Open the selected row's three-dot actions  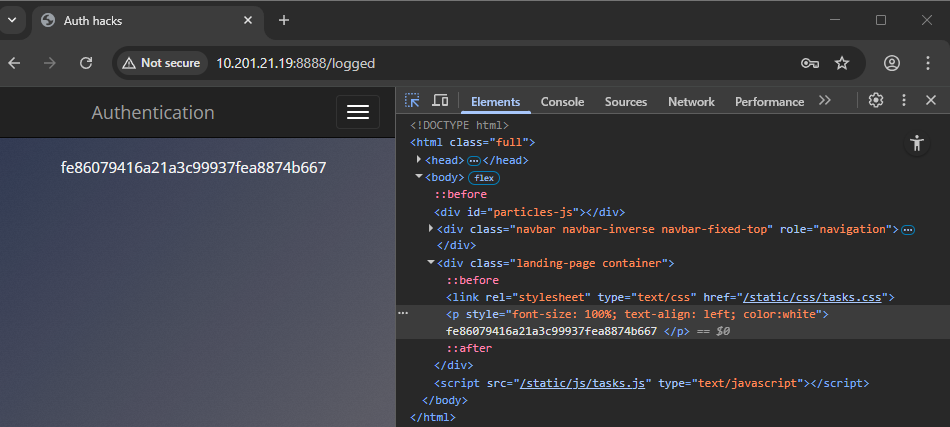click(x=403, y=314)
